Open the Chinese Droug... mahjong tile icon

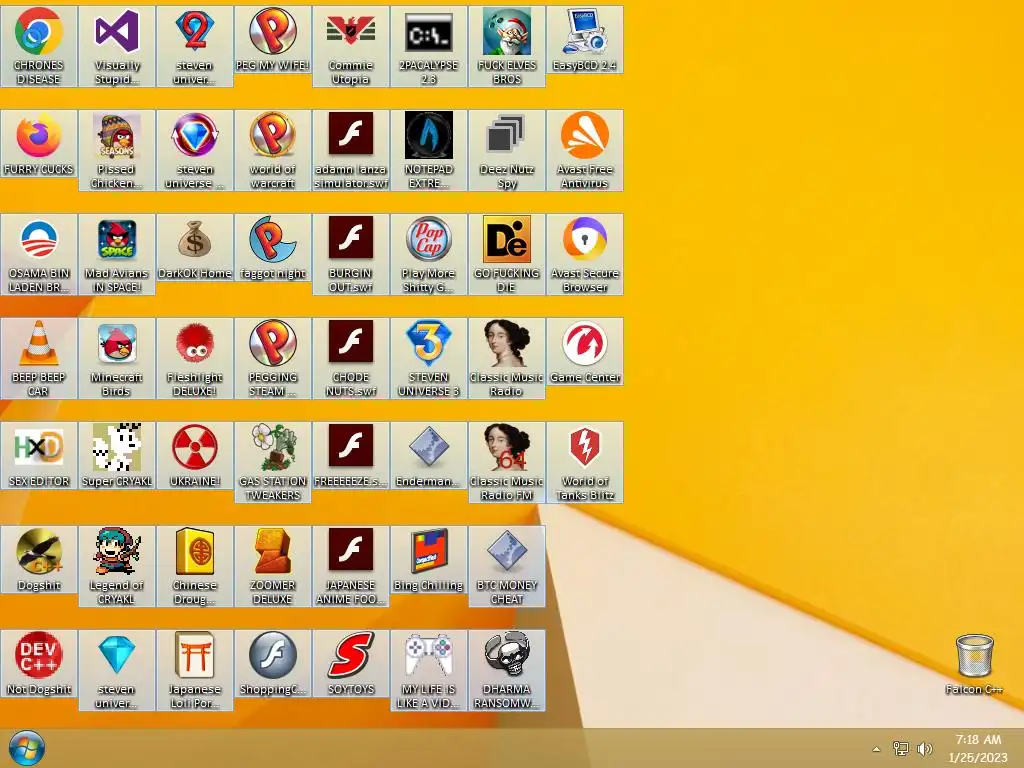195,566
